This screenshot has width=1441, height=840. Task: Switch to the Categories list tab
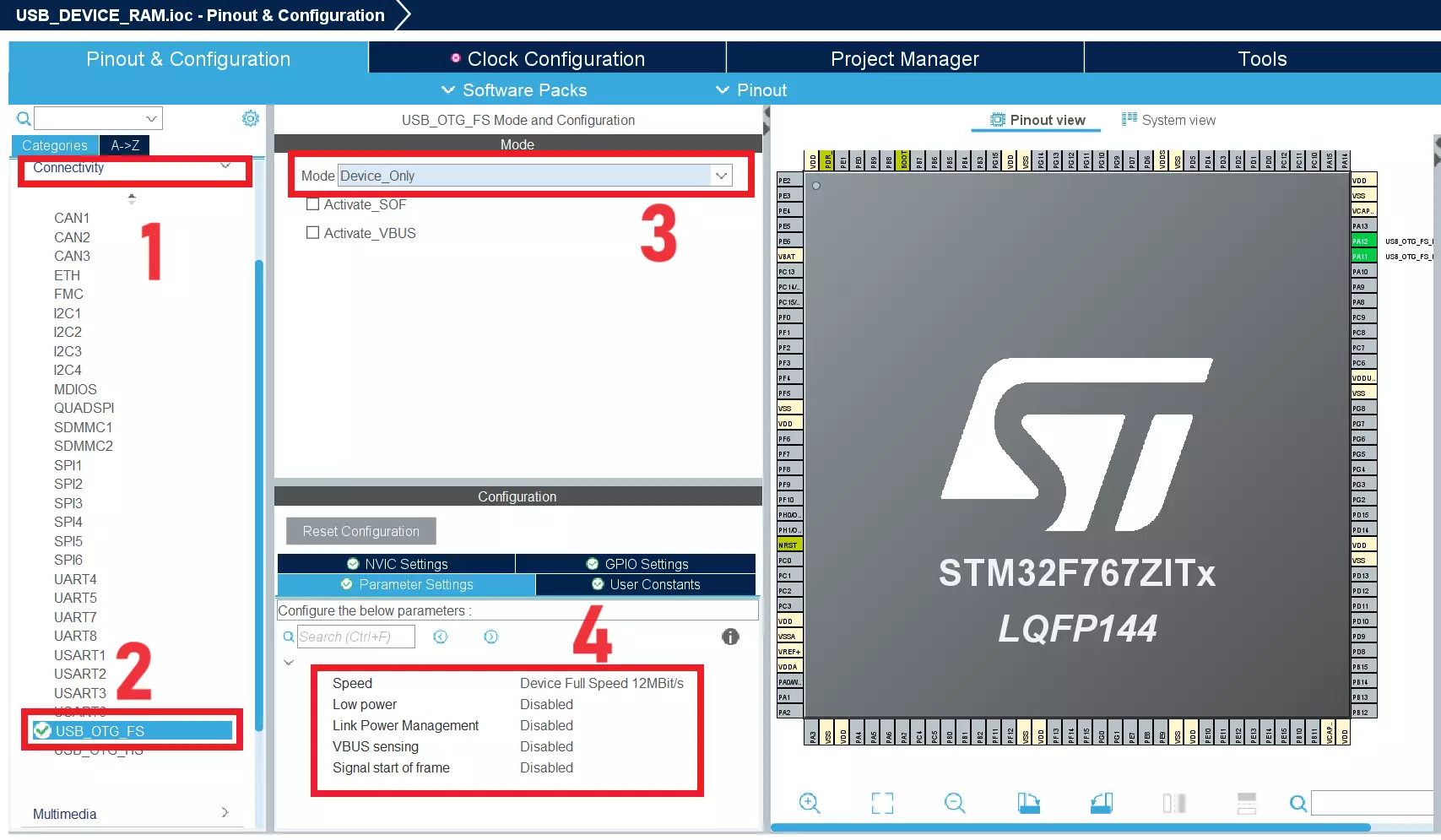(55, 145)
